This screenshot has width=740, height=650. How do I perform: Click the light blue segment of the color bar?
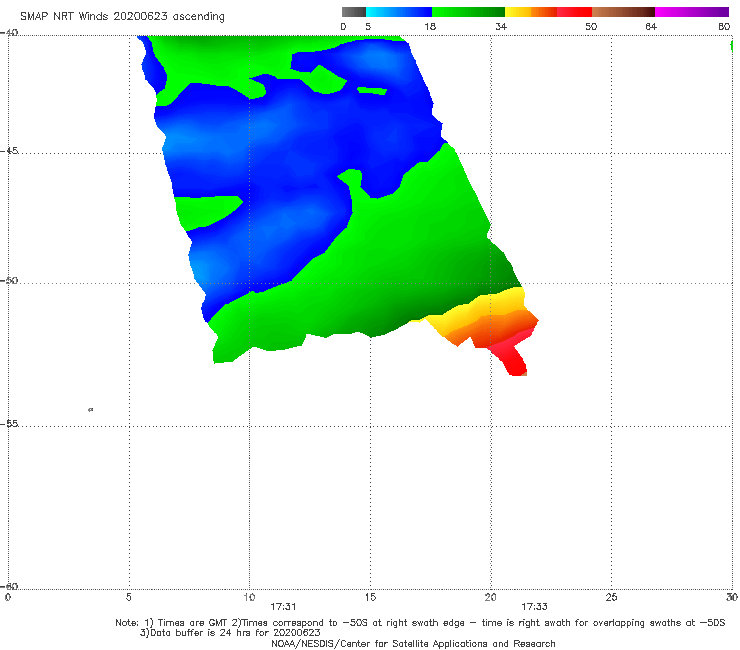coord(399,12)
